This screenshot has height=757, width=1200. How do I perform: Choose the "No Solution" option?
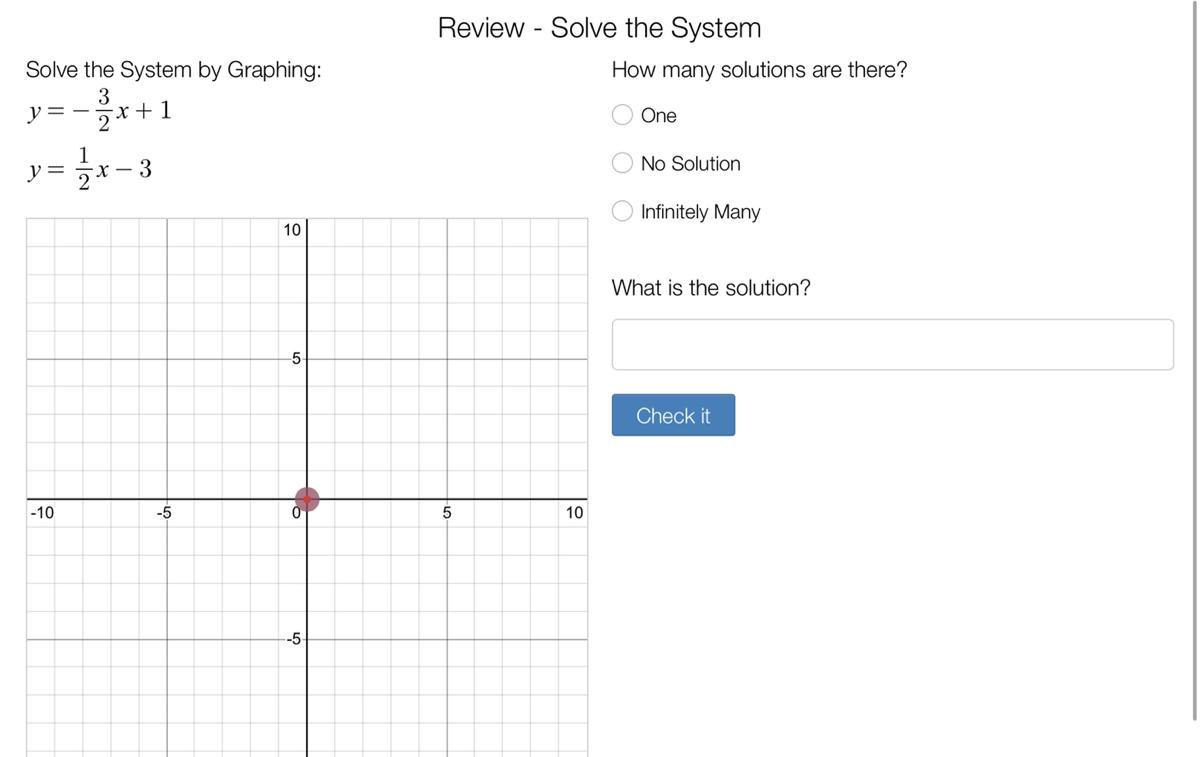pos(623,163)
